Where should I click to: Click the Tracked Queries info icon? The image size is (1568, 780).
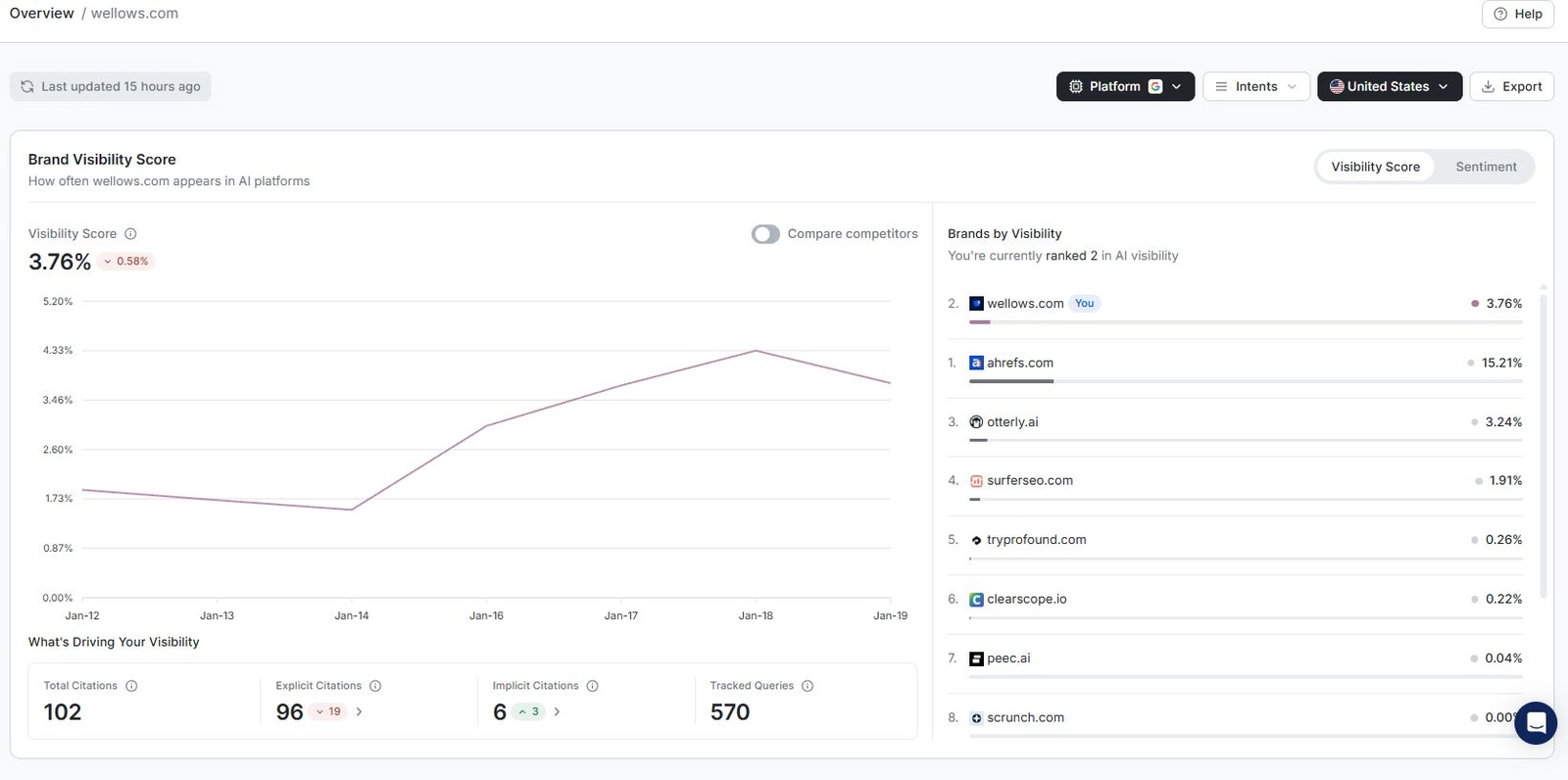(808, 686)
